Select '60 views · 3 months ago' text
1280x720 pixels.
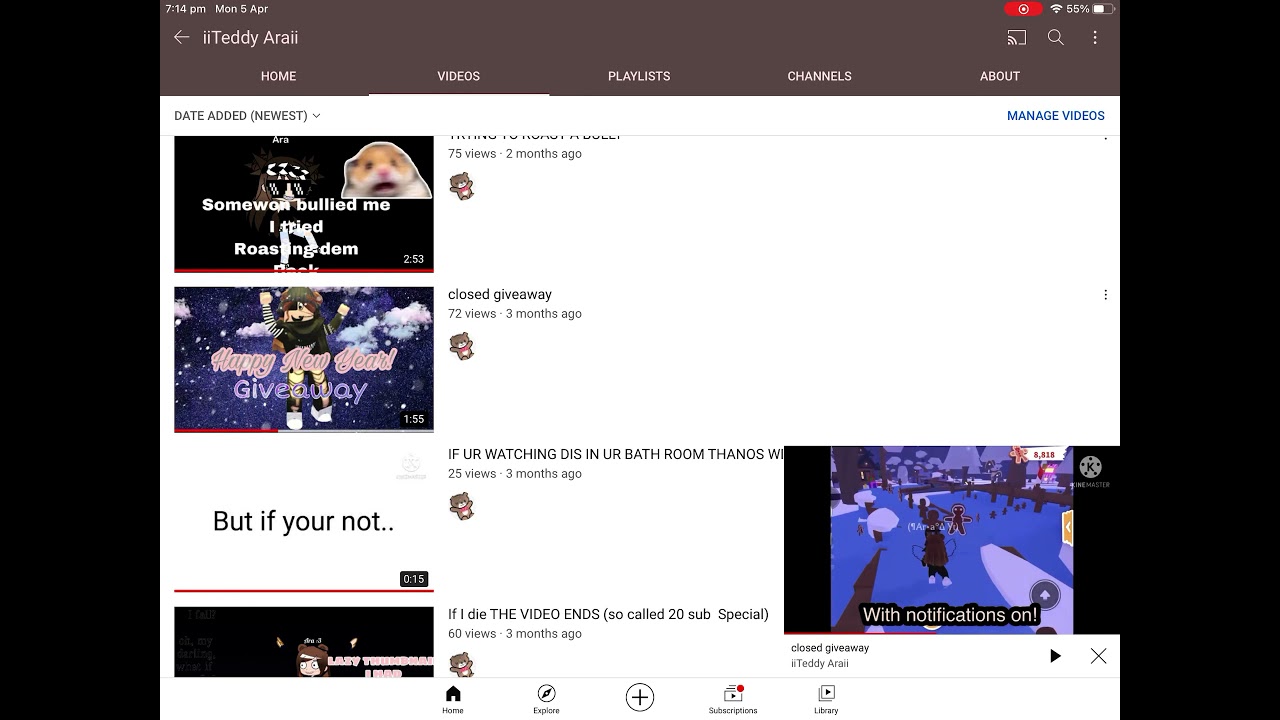(x=515, y=634)
